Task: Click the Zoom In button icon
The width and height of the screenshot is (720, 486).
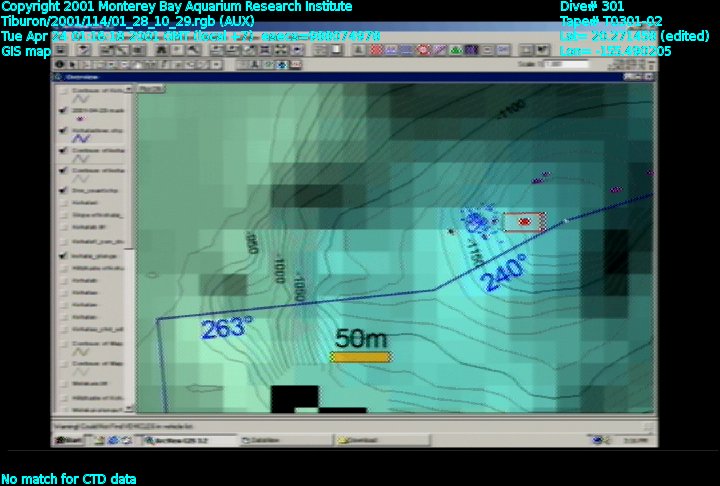Action: tap(264, 50)
